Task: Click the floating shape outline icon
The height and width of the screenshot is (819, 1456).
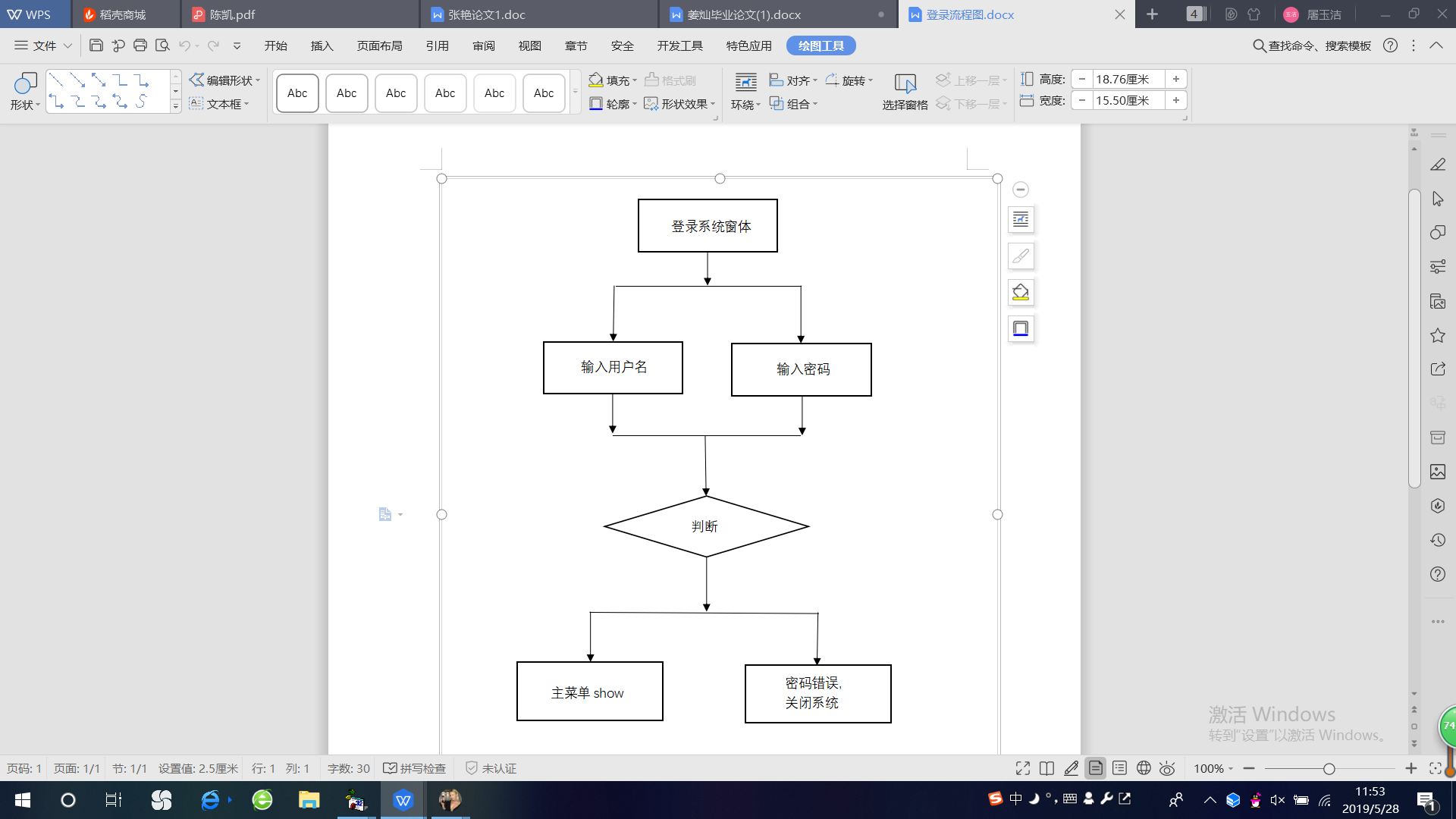Action: point(1021,329)
